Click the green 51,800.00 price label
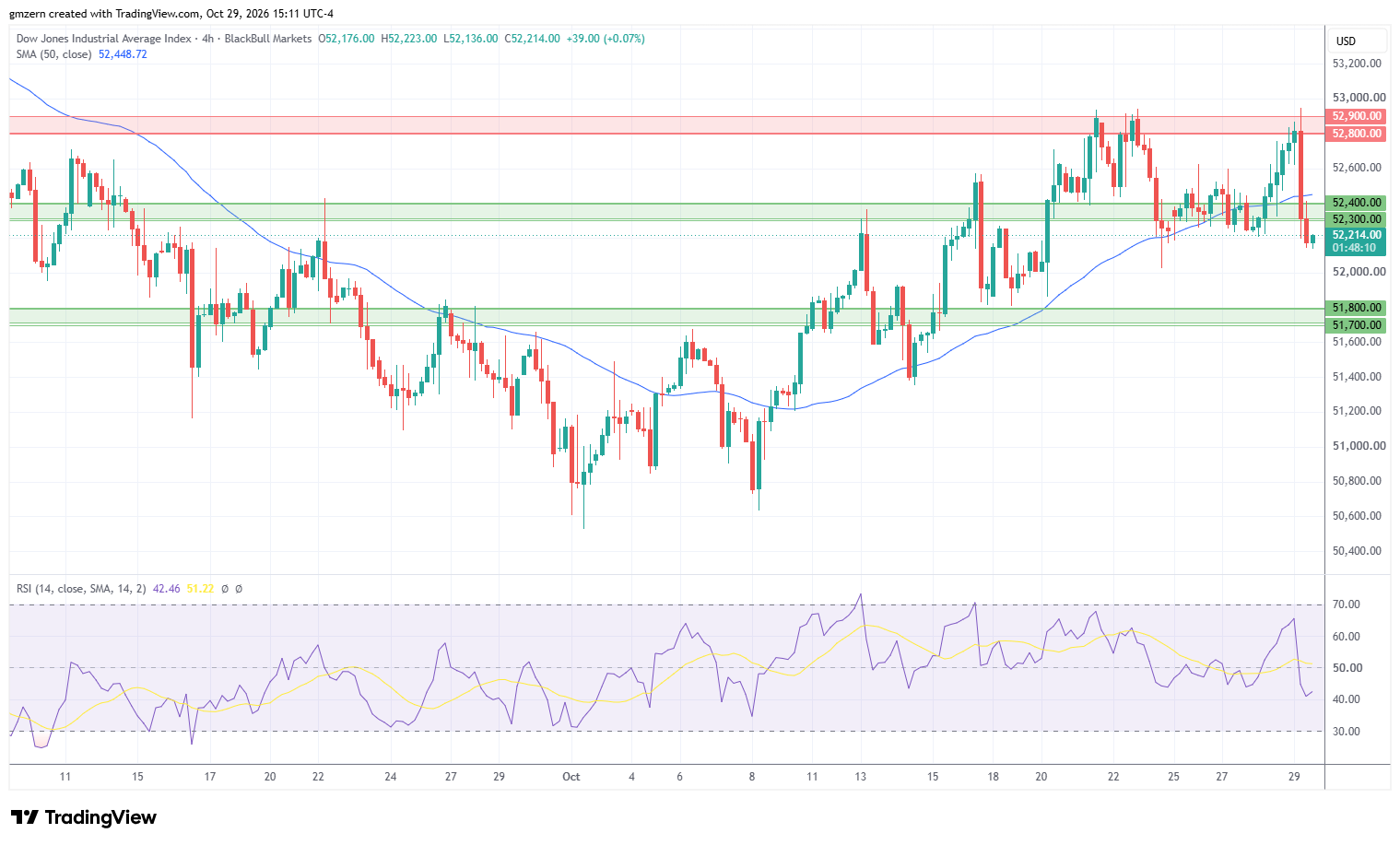The width and height of the screenshot is (1400, 845). tap(1357, 308)
